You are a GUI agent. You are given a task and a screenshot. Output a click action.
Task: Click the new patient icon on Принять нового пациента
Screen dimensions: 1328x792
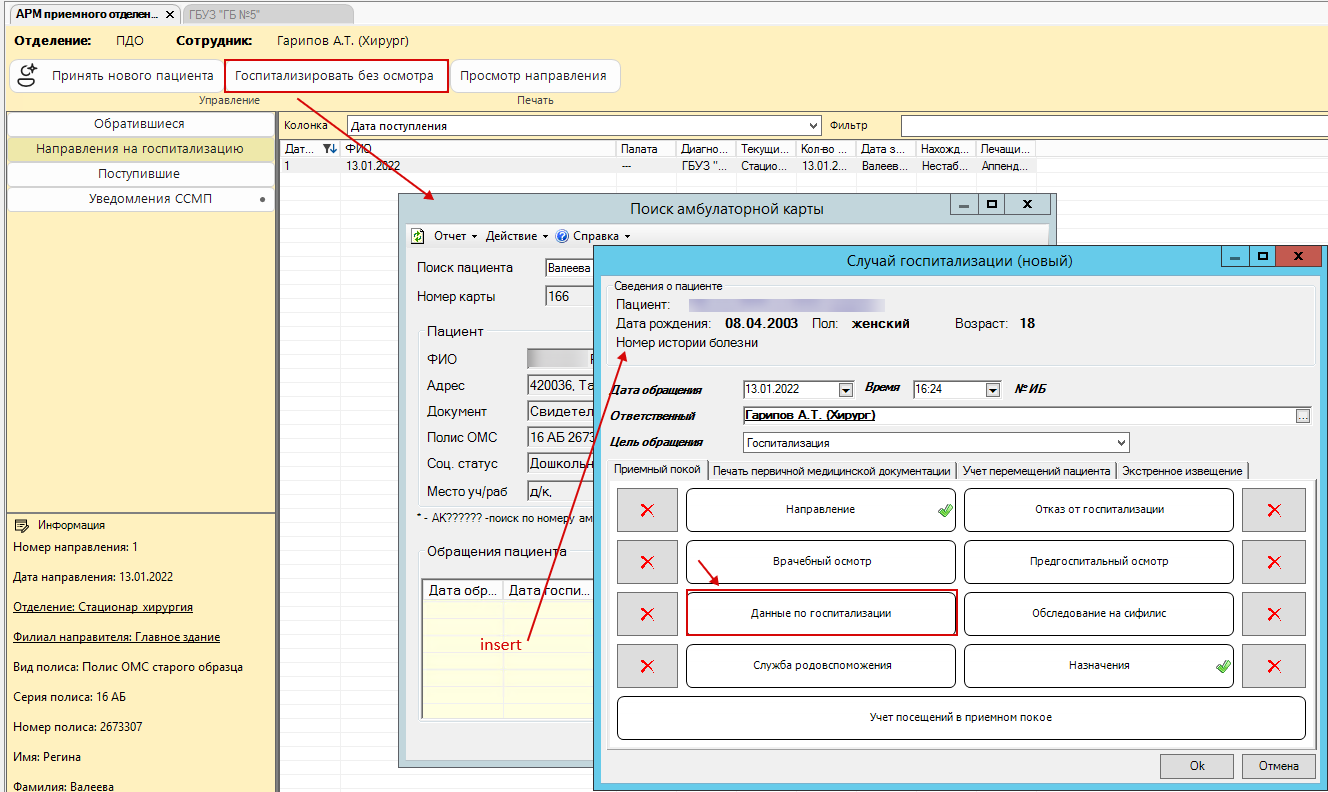[29, 76]
